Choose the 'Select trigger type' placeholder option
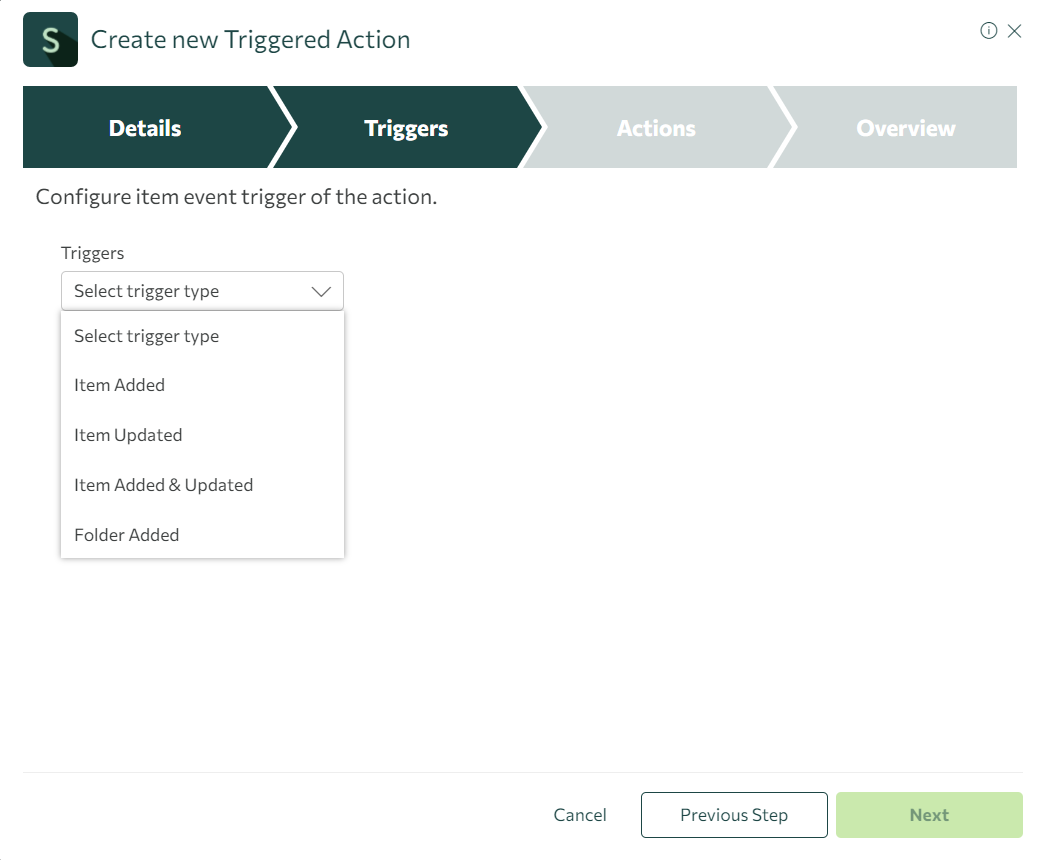This screenshot has height=860, width=1045. pyautogui.click(x=147, y=336)
